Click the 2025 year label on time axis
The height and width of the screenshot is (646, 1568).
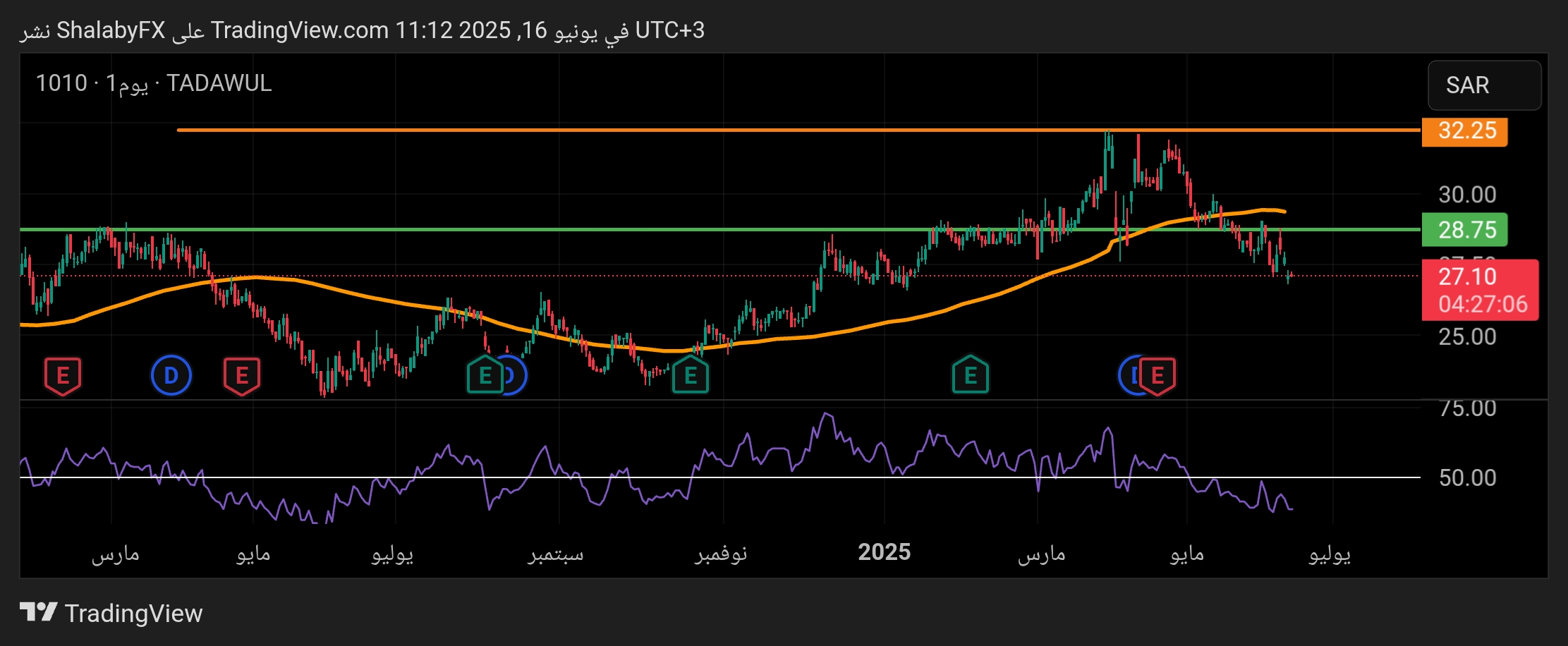(x=885, y=552)
